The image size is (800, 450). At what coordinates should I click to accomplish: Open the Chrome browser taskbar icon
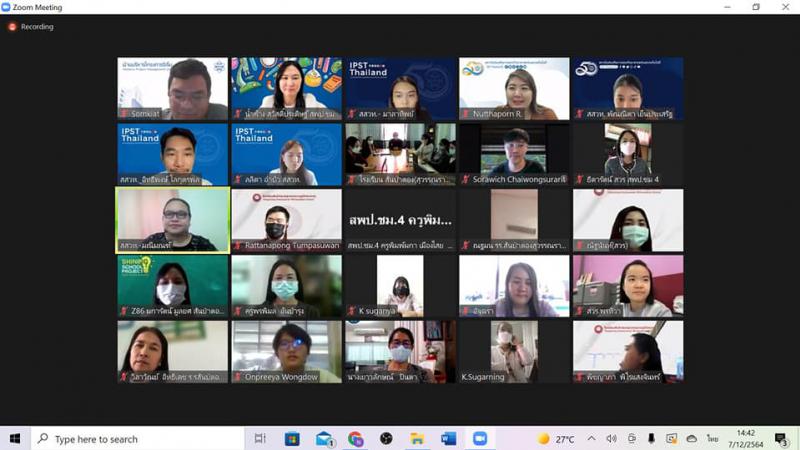[x=356, y=439]
